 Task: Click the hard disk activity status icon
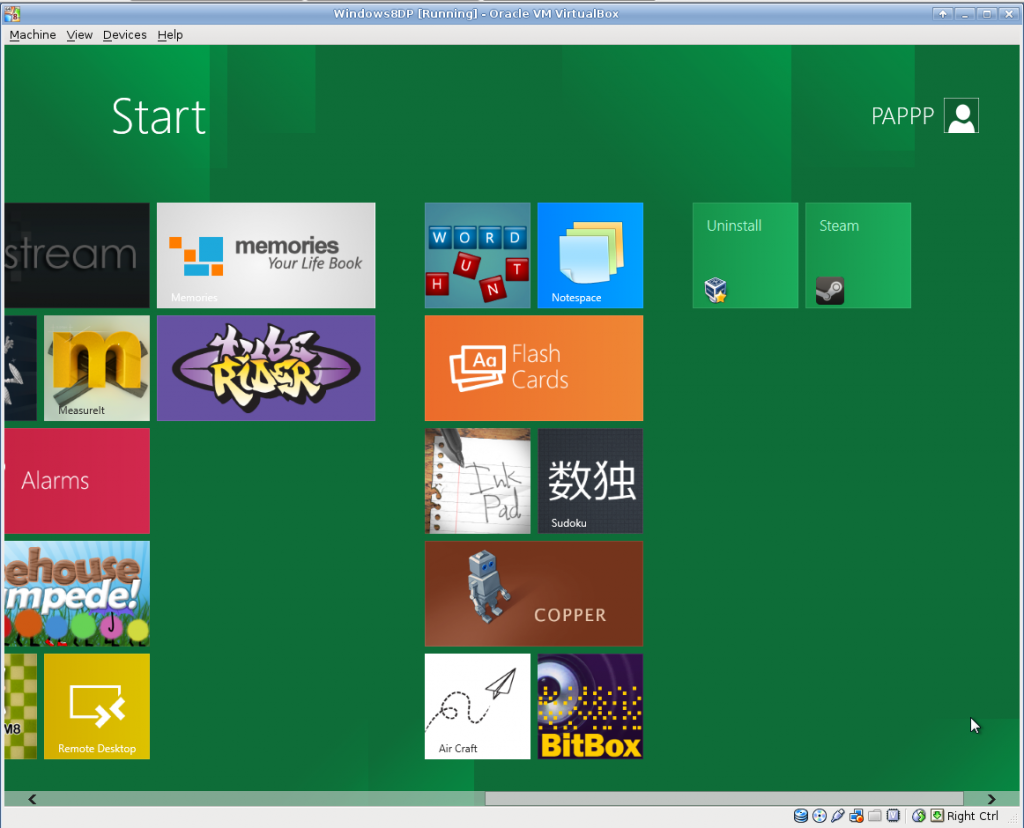pyautogui.click(x=801, y=816)
